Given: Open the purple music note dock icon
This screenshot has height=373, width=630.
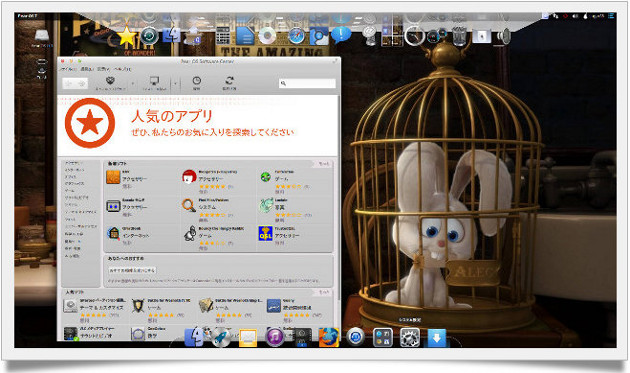Looking at the screenshot, I should (x=275, y=337).
